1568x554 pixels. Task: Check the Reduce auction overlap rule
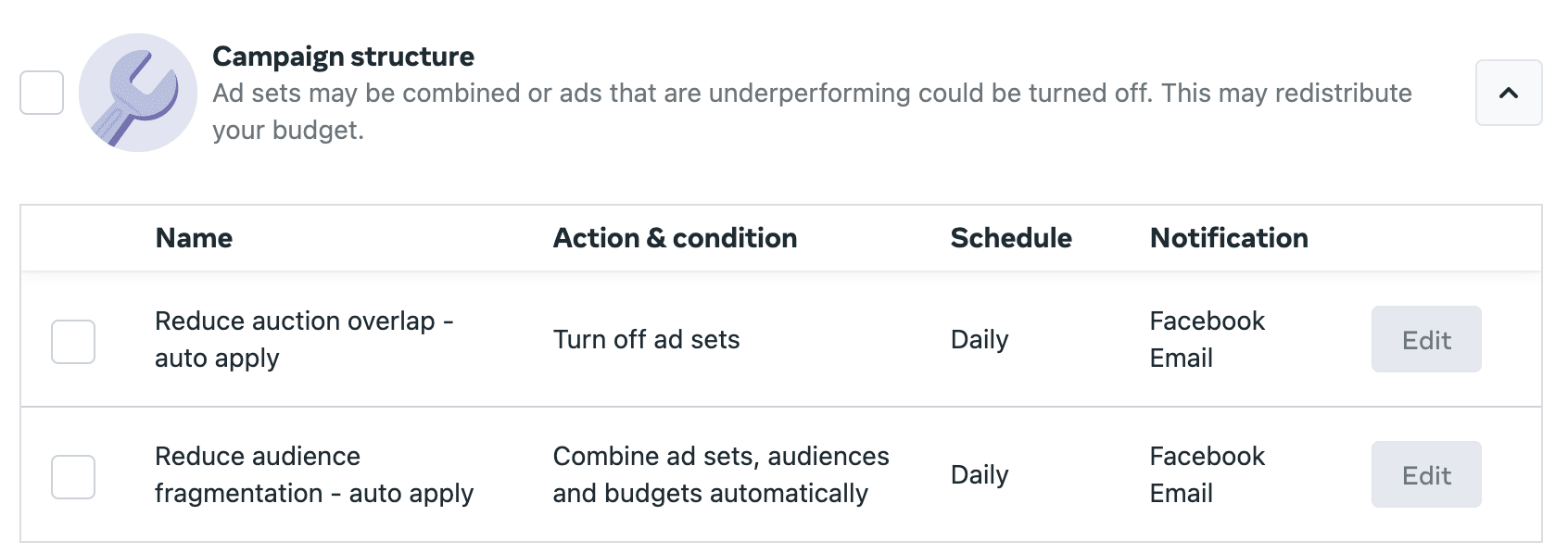pyautogui.click(x=73, y=339)
